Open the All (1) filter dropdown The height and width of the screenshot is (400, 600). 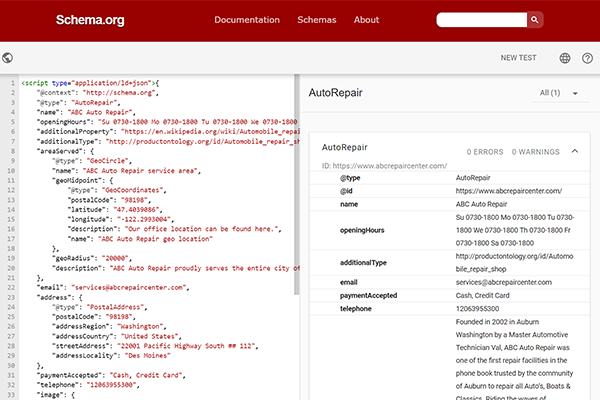(560, 93)
